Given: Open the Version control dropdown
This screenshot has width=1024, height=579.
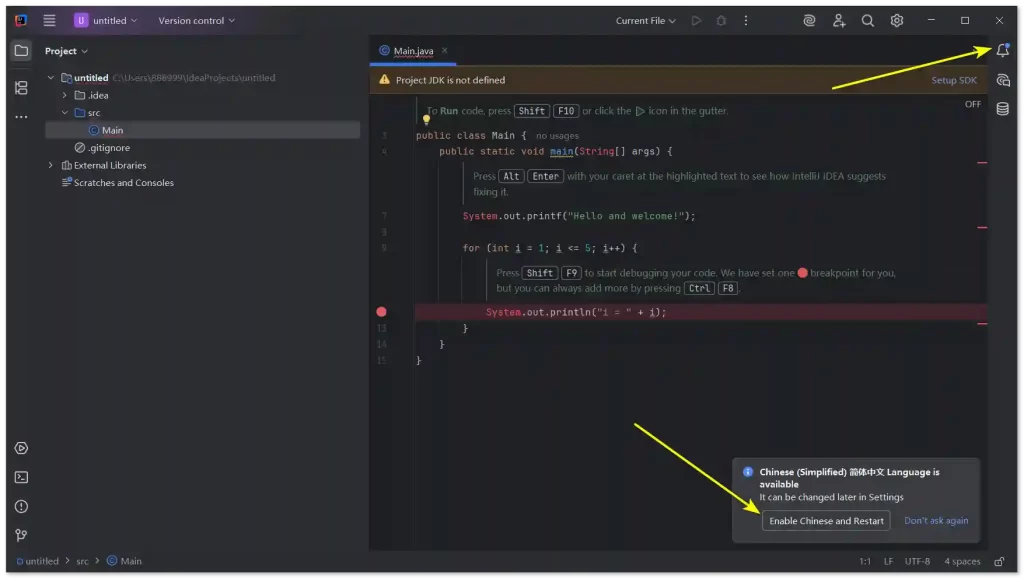Looking at the screenshot, I should click(x=196, y=20).
